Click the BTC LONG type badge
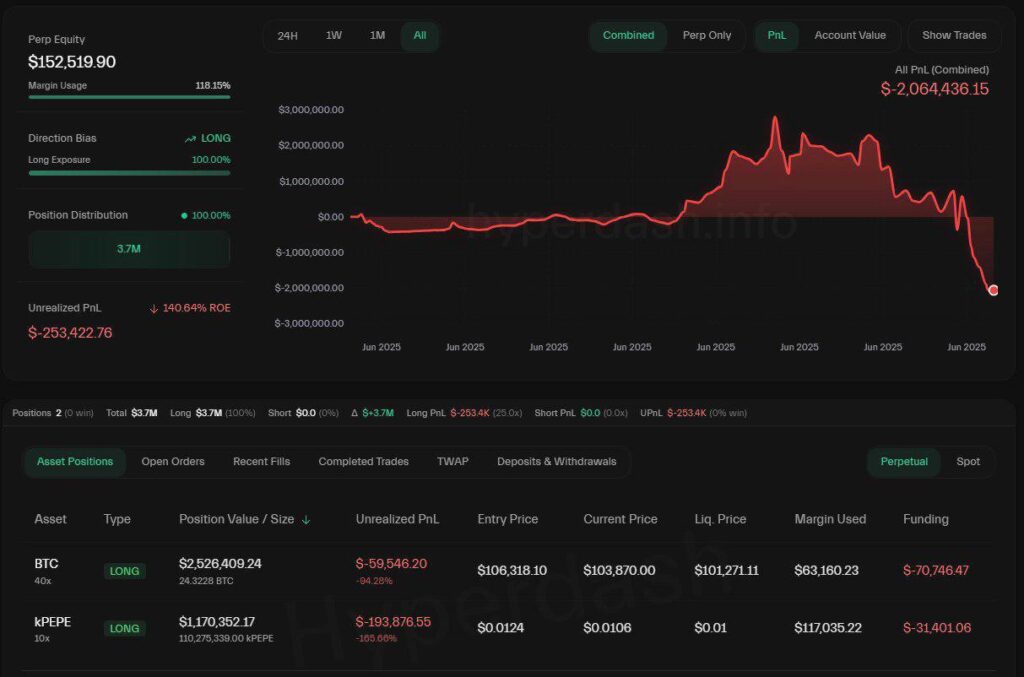 125,571
